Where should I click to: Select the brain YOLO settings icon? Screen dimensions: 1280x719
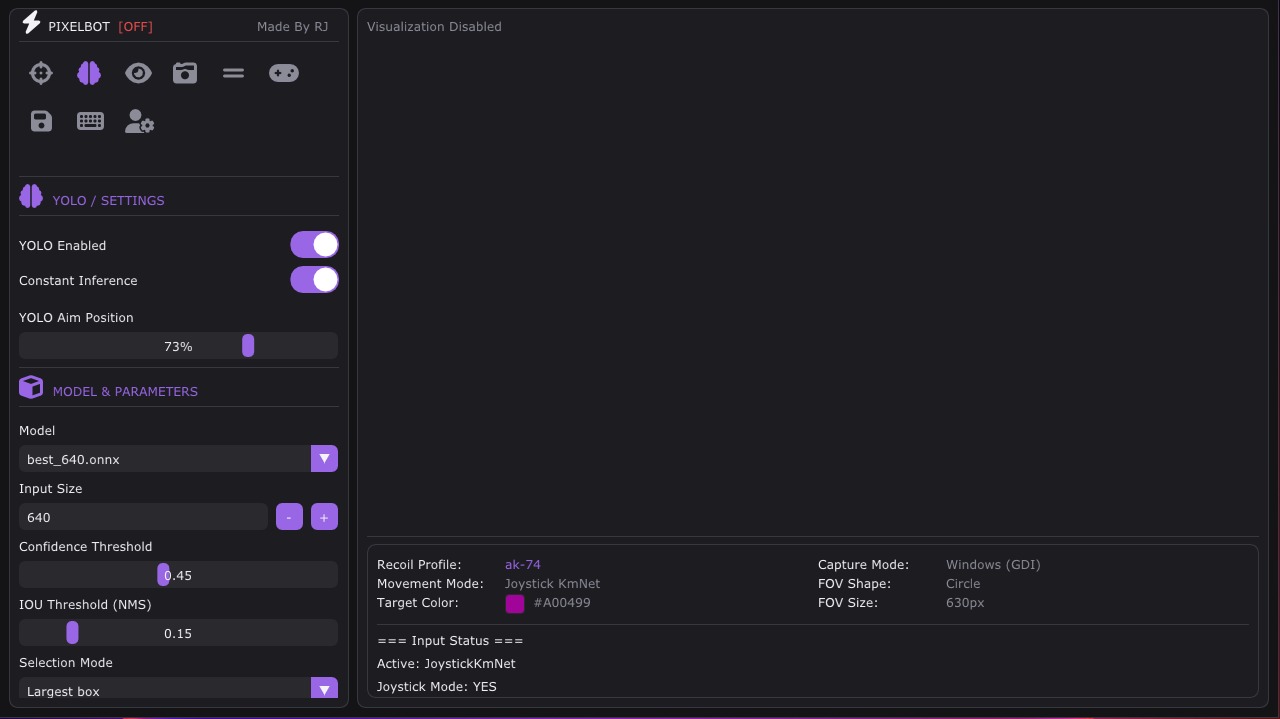(x=89, y=73)
